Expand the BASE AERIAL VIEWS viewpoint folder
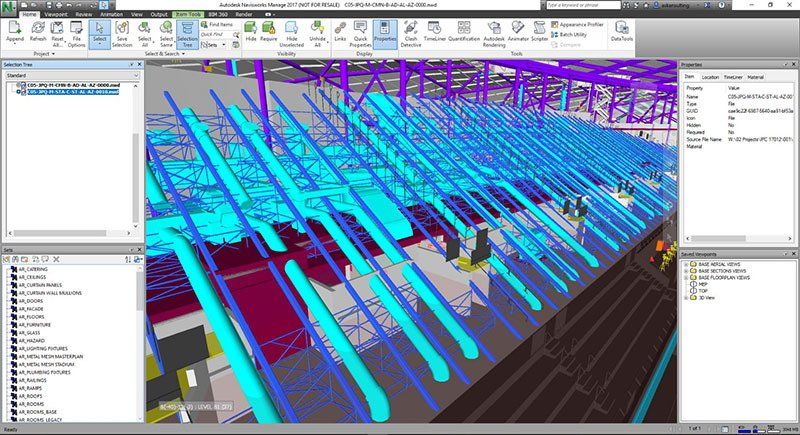 687,266
